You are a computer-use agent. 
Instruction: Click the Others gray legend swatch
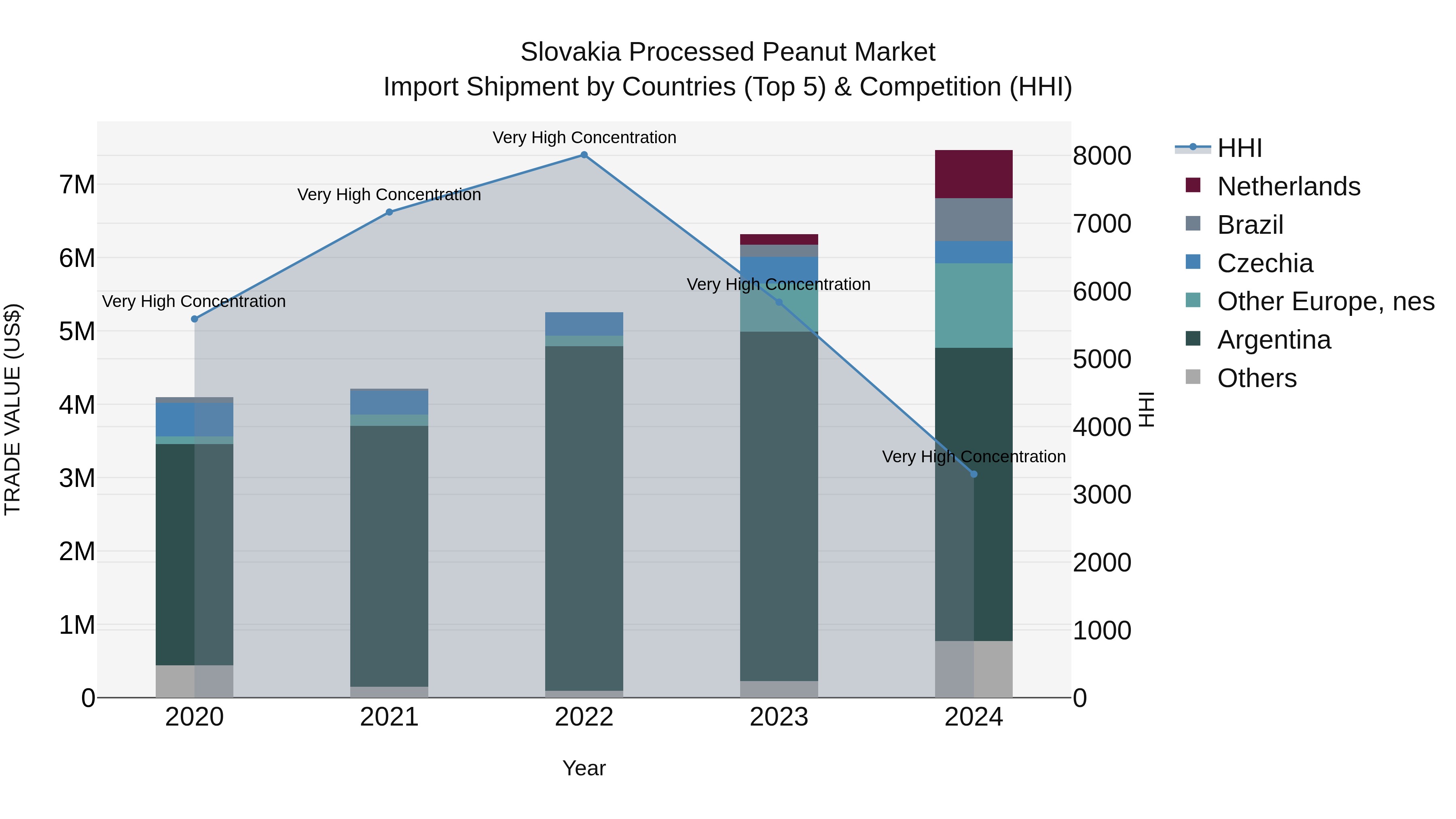(x=1193, y=377)
